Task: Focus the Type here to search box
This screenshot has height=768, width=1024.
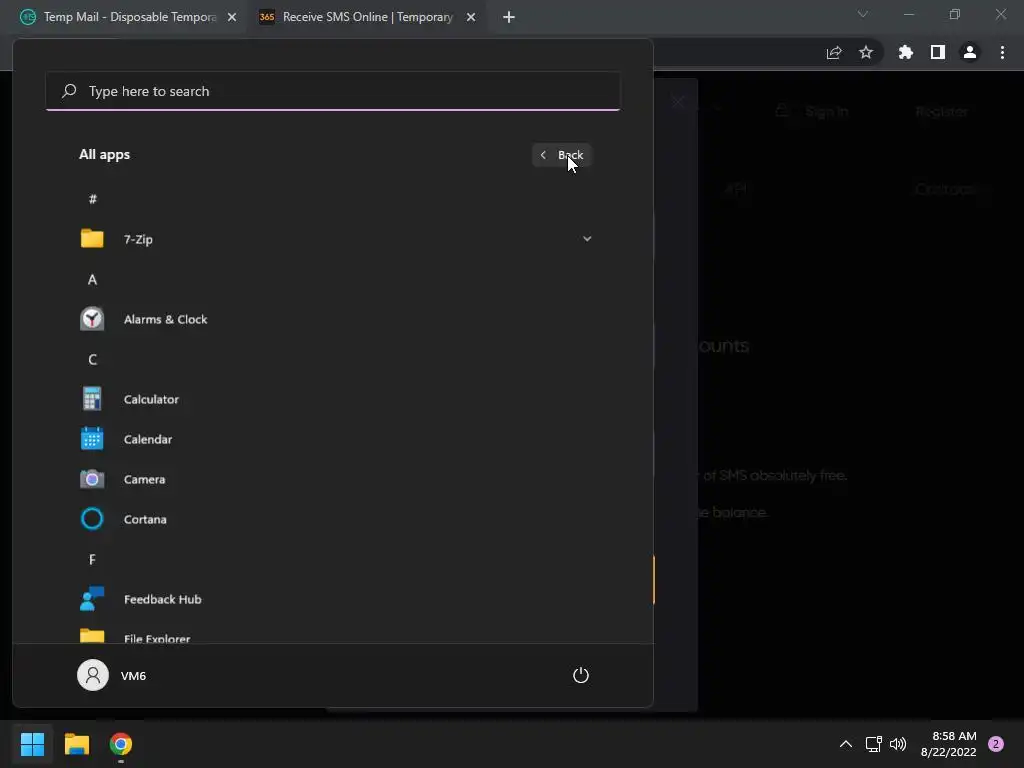Action: pos(333,91)
